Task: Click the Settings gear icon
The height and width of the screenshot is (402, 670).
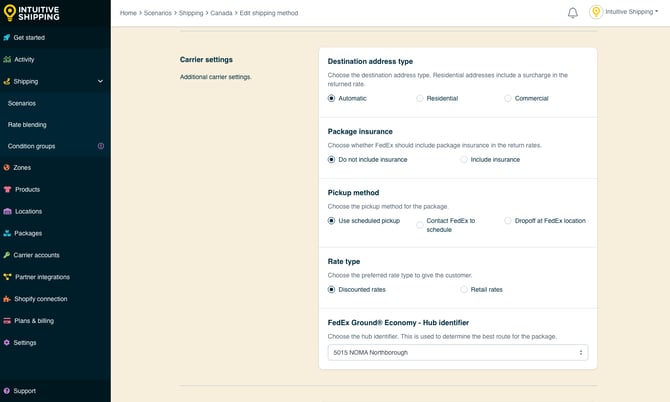Action: pos(6,342)
